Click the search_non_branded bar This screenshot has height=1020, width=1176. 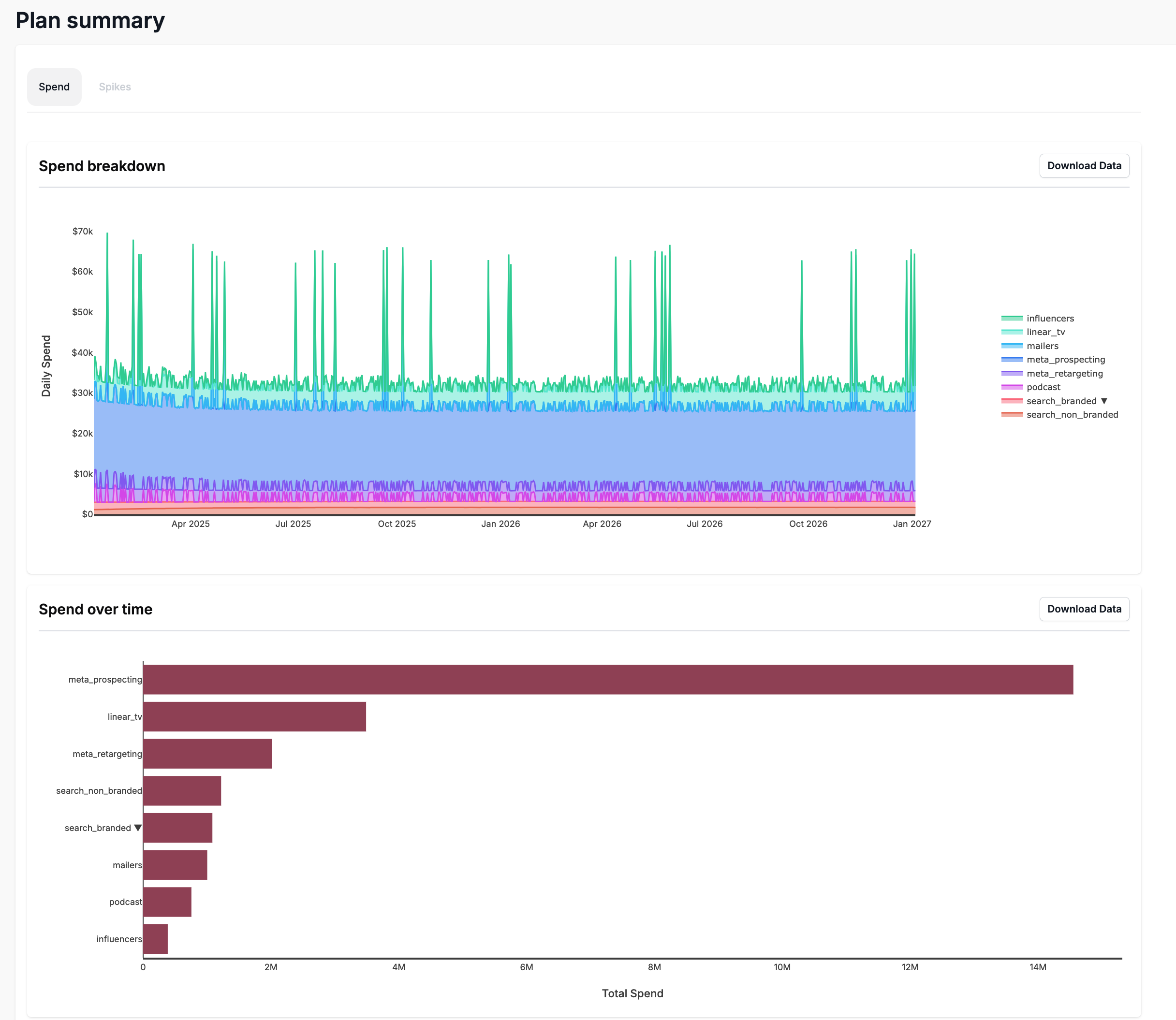[x=182, y=790]
